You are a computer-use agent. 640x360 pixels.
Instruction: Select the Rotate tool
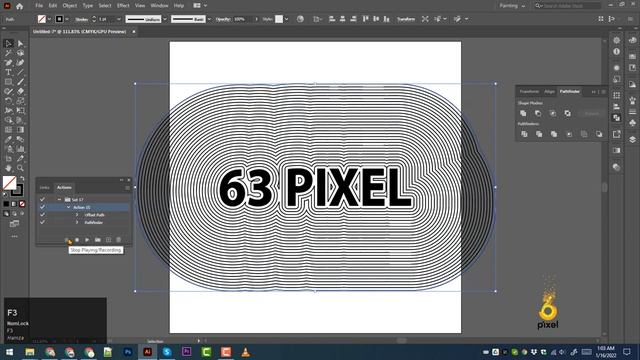tap(8, 101)
